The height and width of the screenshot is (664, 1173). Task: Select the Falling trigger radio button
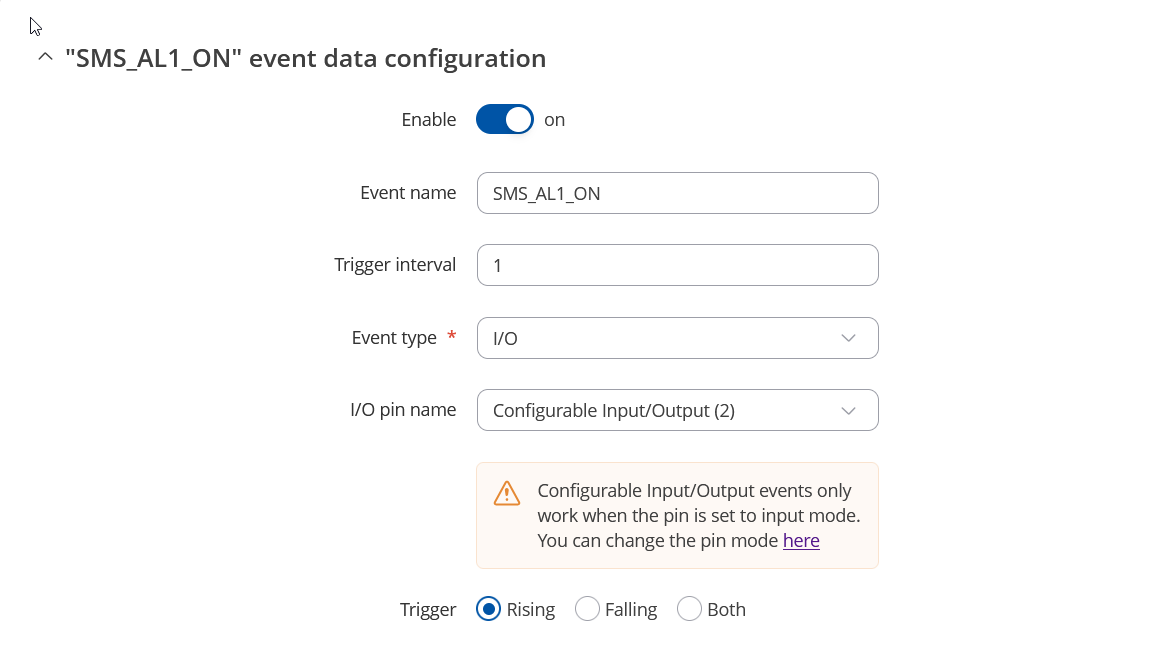pyautogui.click(x=587, y=609)
